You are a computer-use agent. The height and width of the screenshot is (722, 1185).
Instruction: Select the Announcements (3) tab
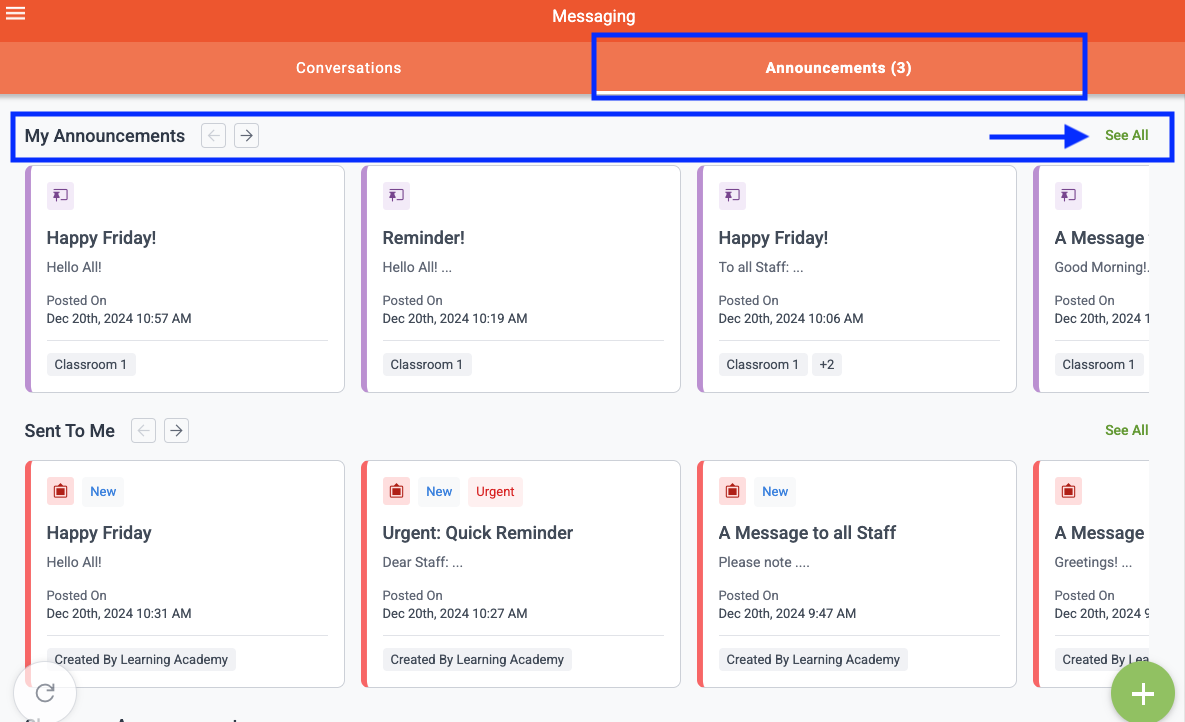pos(838,68)
